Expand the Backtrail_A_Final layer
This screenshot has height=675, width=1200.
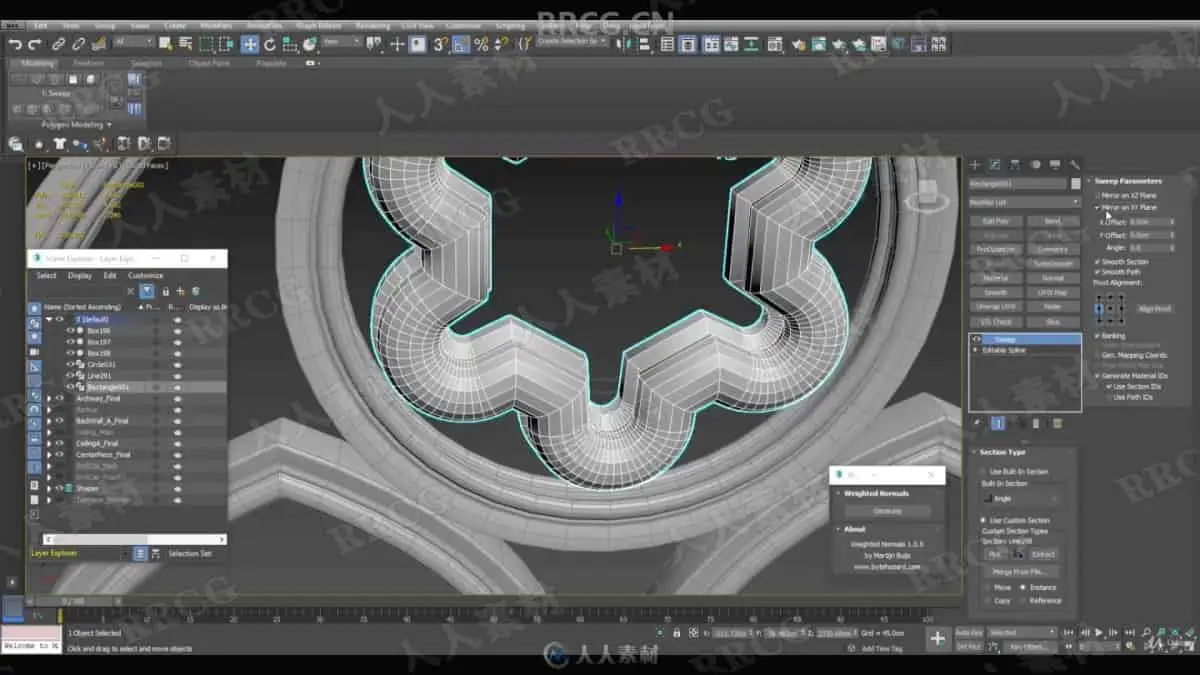click(x=49, y=421)
